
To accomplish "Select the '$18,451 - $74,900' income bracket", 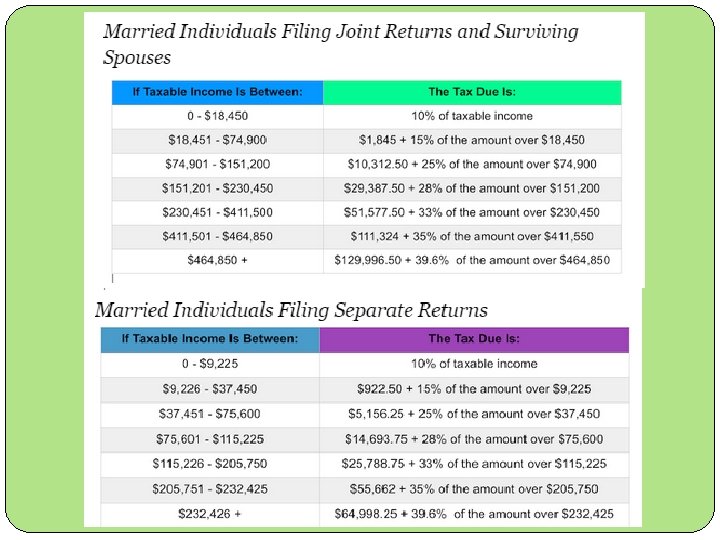I will [217, 140].
